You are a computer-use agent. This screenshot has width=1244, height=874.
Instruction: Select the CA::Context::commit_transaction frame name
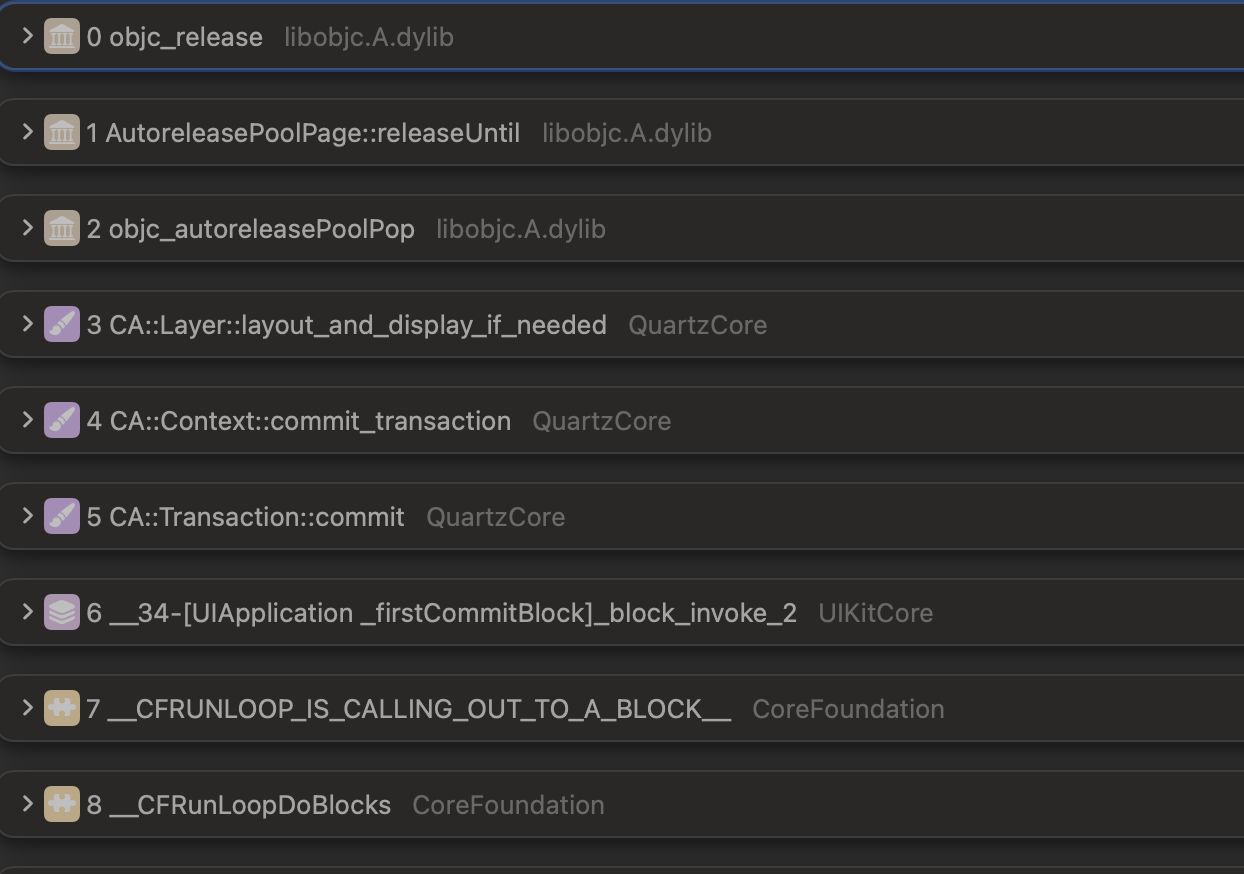pos(310,421)
